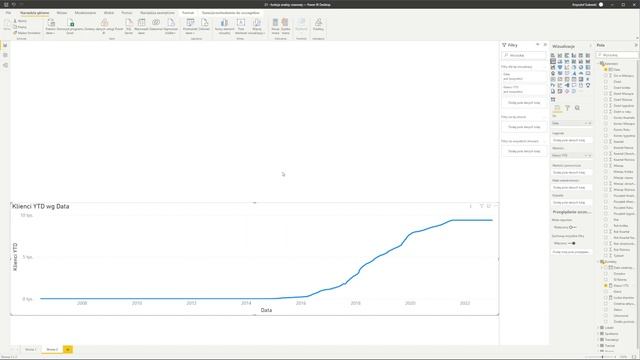Switch to the Widok ribbon tab
This screenshot has width=640, height=360.
coord(109,13)
